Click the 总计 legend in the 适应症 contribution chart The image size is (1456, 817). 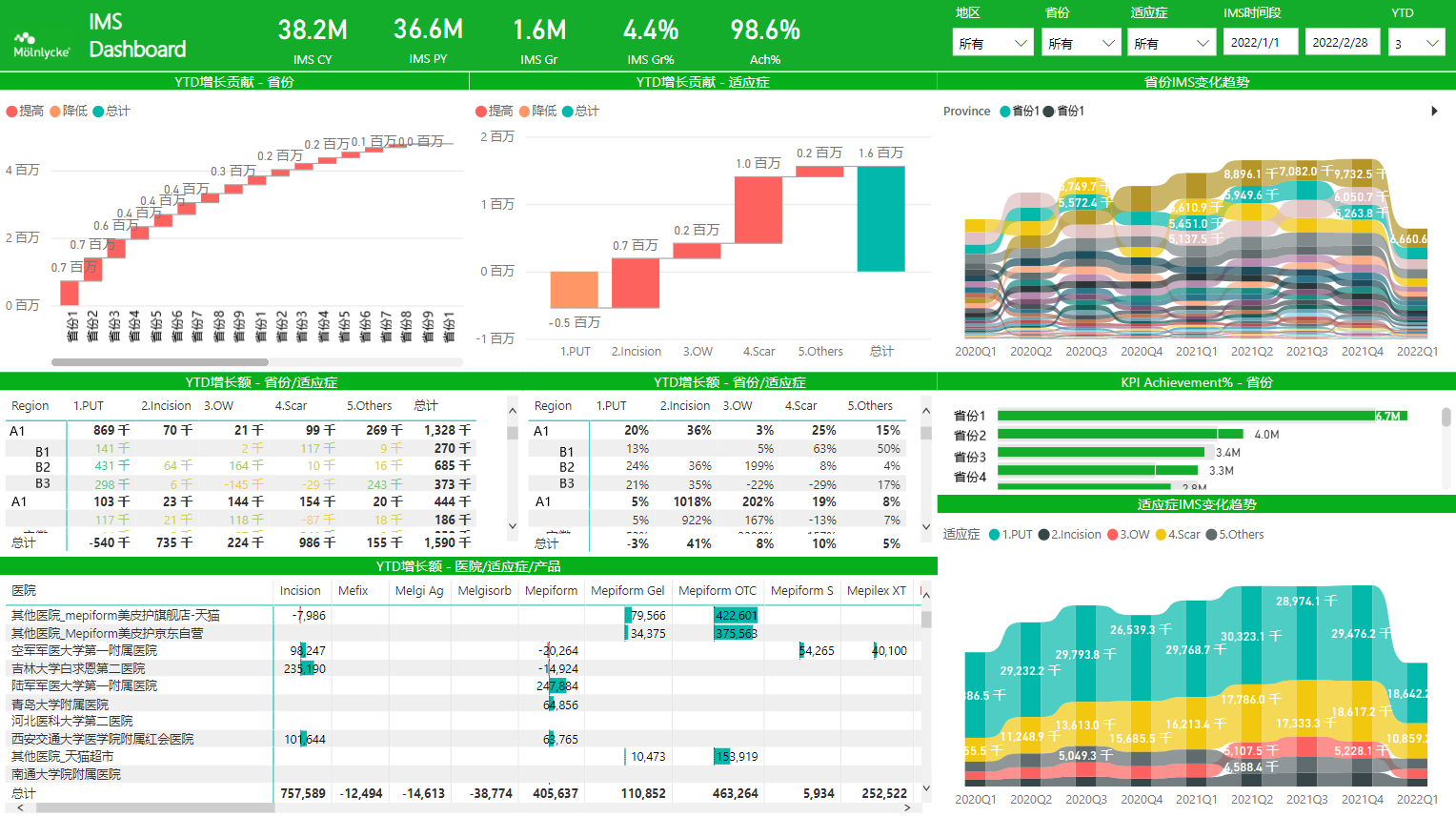pyautogui.click(x=581, y=111)
